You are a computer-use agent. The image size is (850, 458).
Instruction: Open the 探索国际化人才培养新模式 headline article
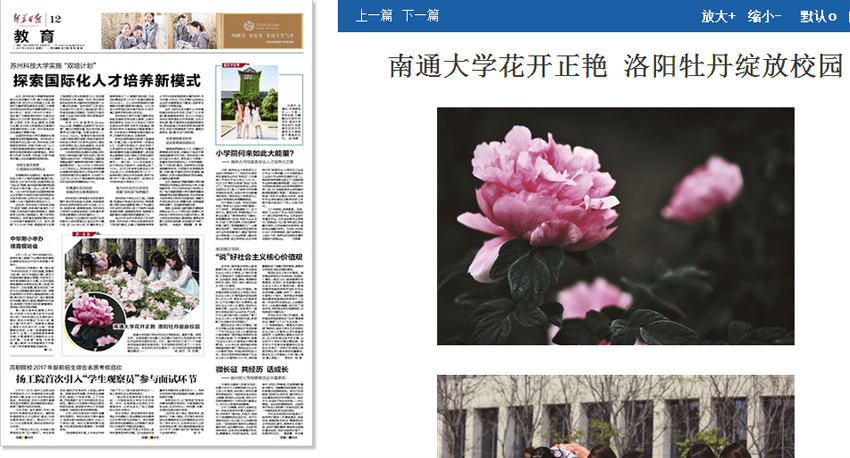click(x=106, y=79)
